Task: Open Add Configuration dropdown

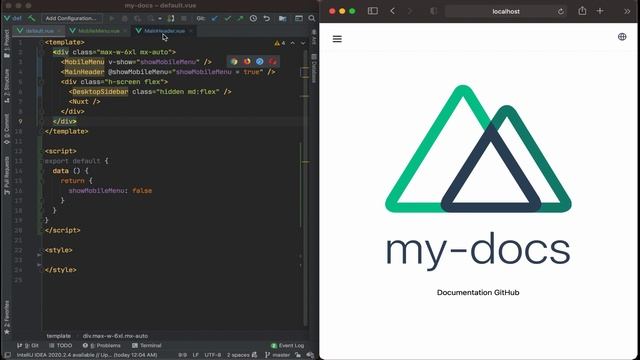Action: [x=71, y=18]
